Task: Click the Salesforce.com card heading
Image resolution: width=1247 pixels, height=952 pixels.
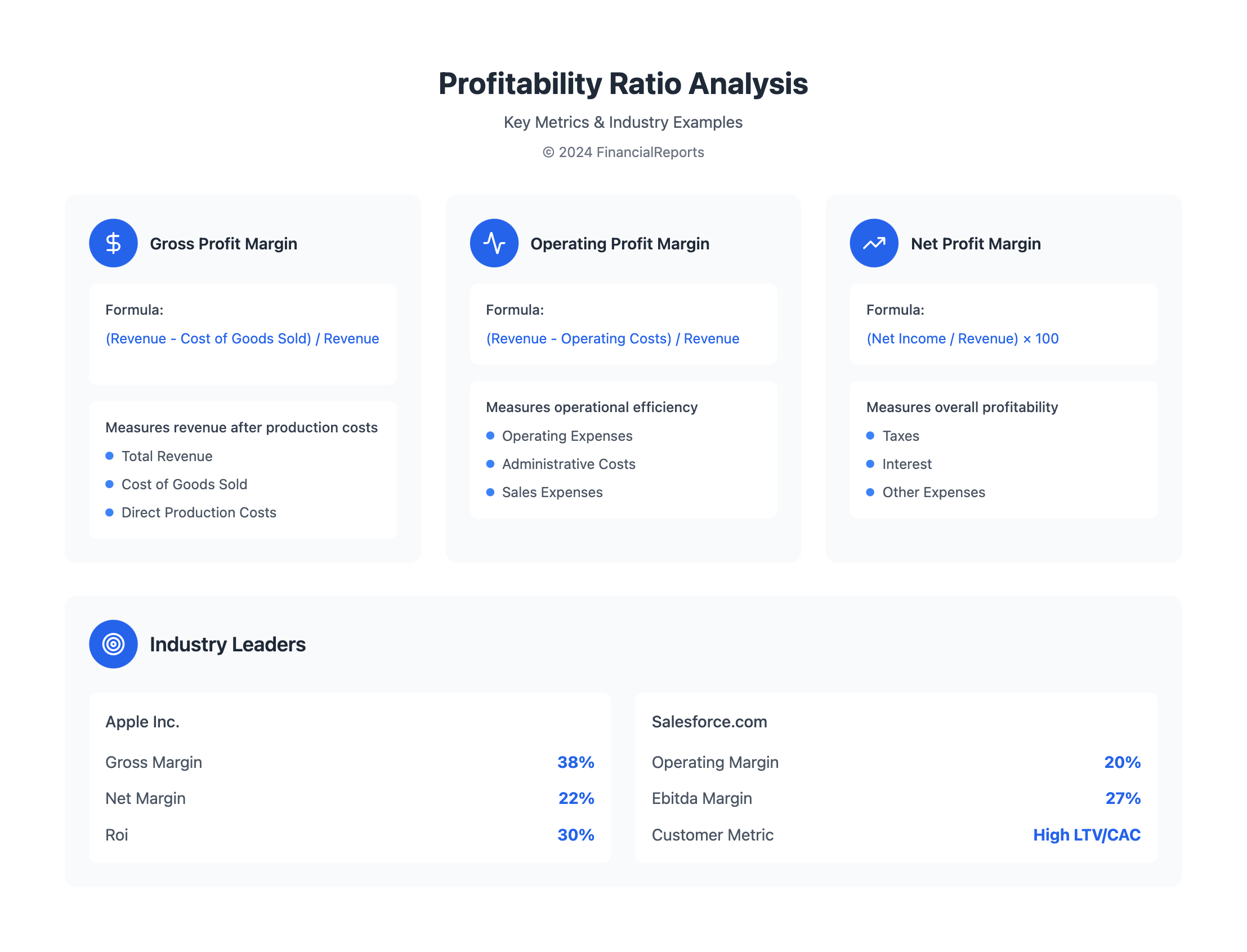Action: 709,721
